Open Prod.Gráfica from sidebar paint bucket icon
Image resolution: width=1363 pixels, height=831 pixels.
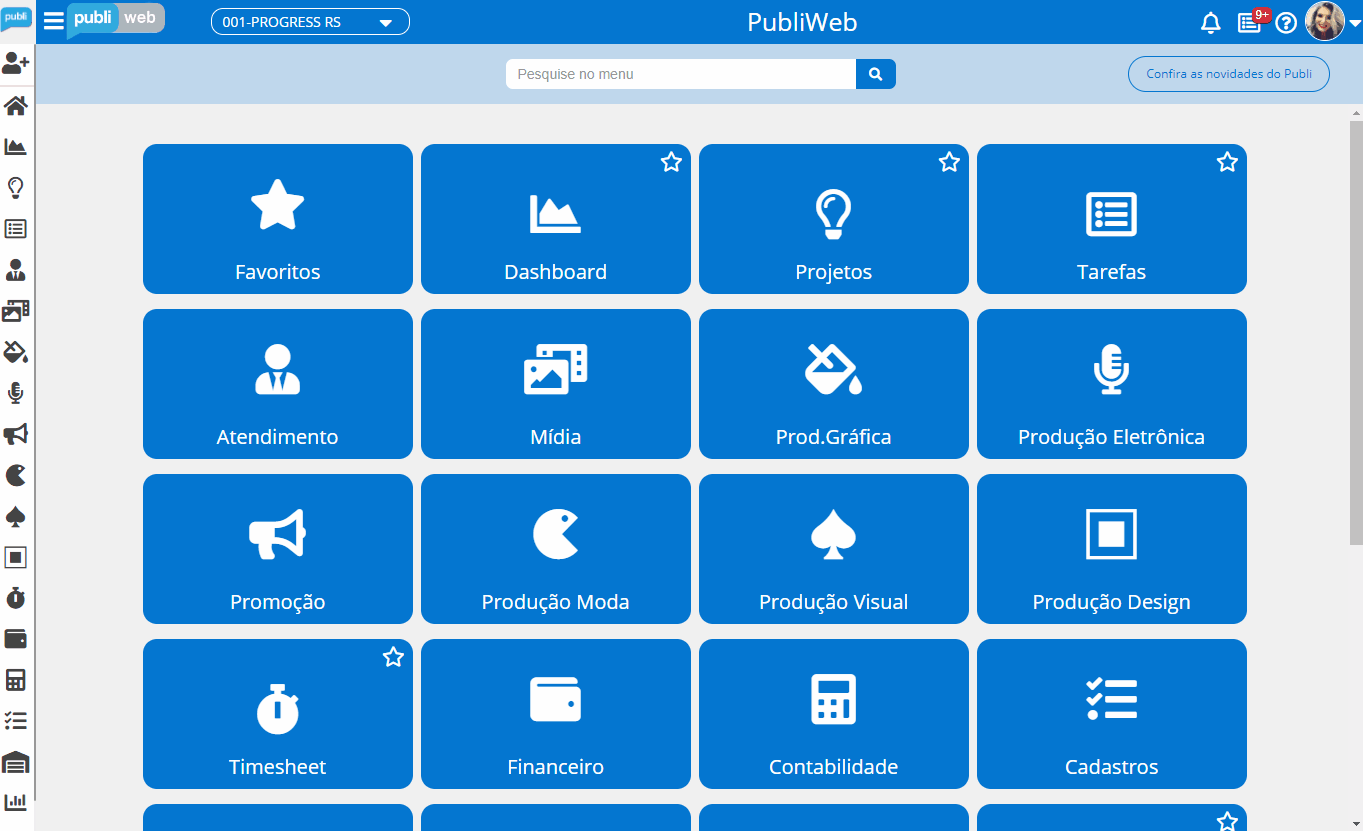pos(16,351)
